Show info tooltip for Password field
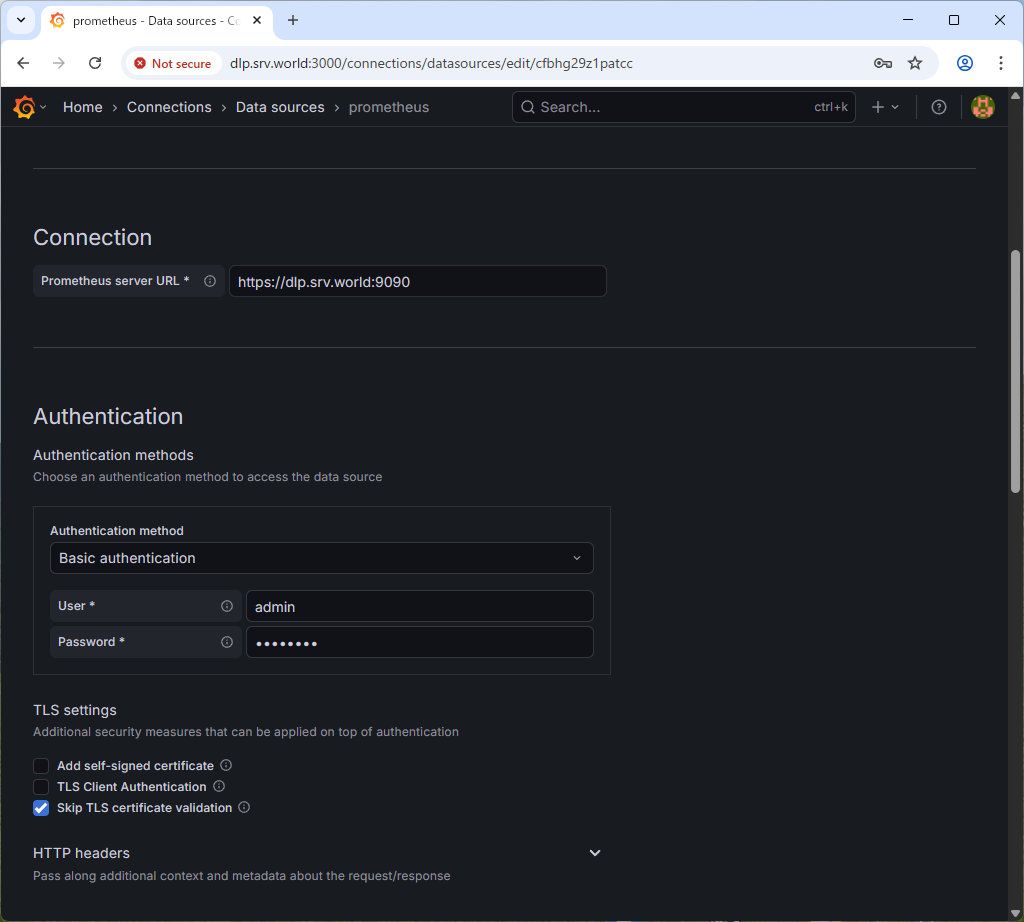This screenshot has height=922, width=1024. 227,642
